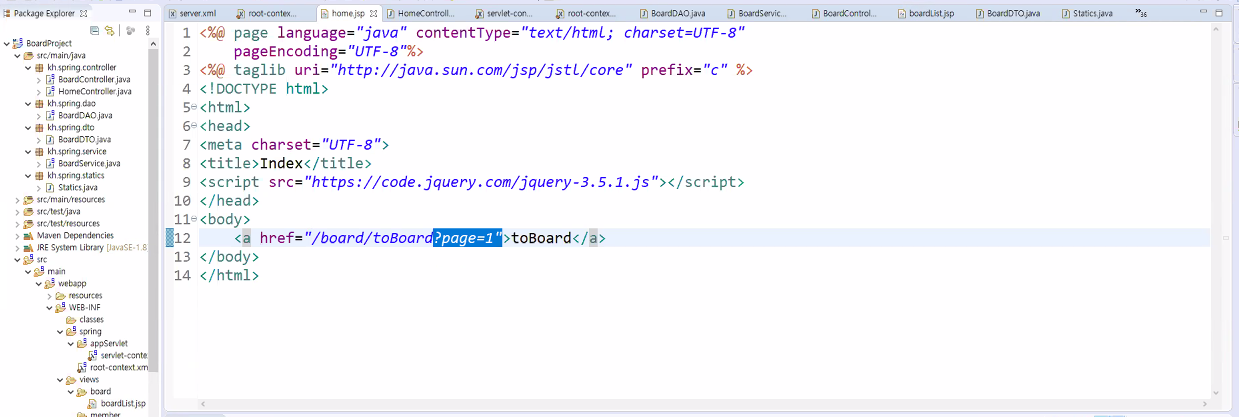This screenshot has width=1239, height=417.
Task: Expand BoardService.java in the tree
Action: pos(40,163)
